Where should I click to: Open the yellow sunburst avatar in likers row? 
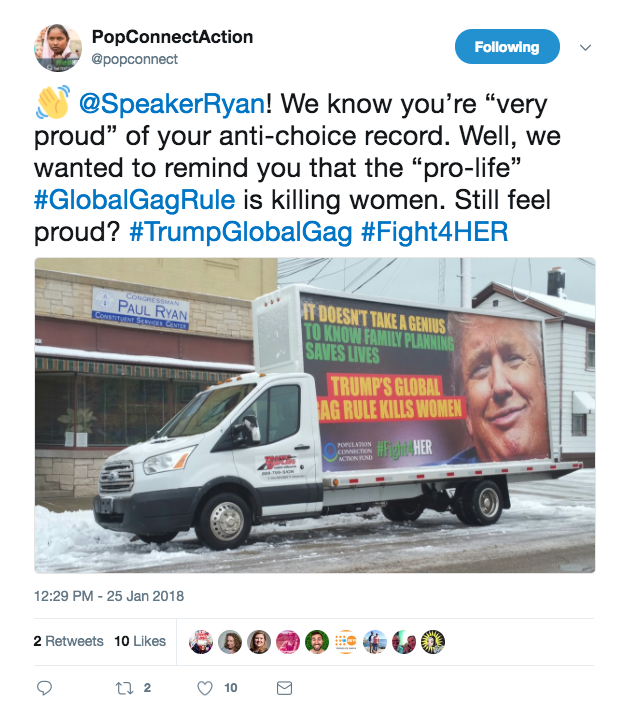click(x=433, y=642)
